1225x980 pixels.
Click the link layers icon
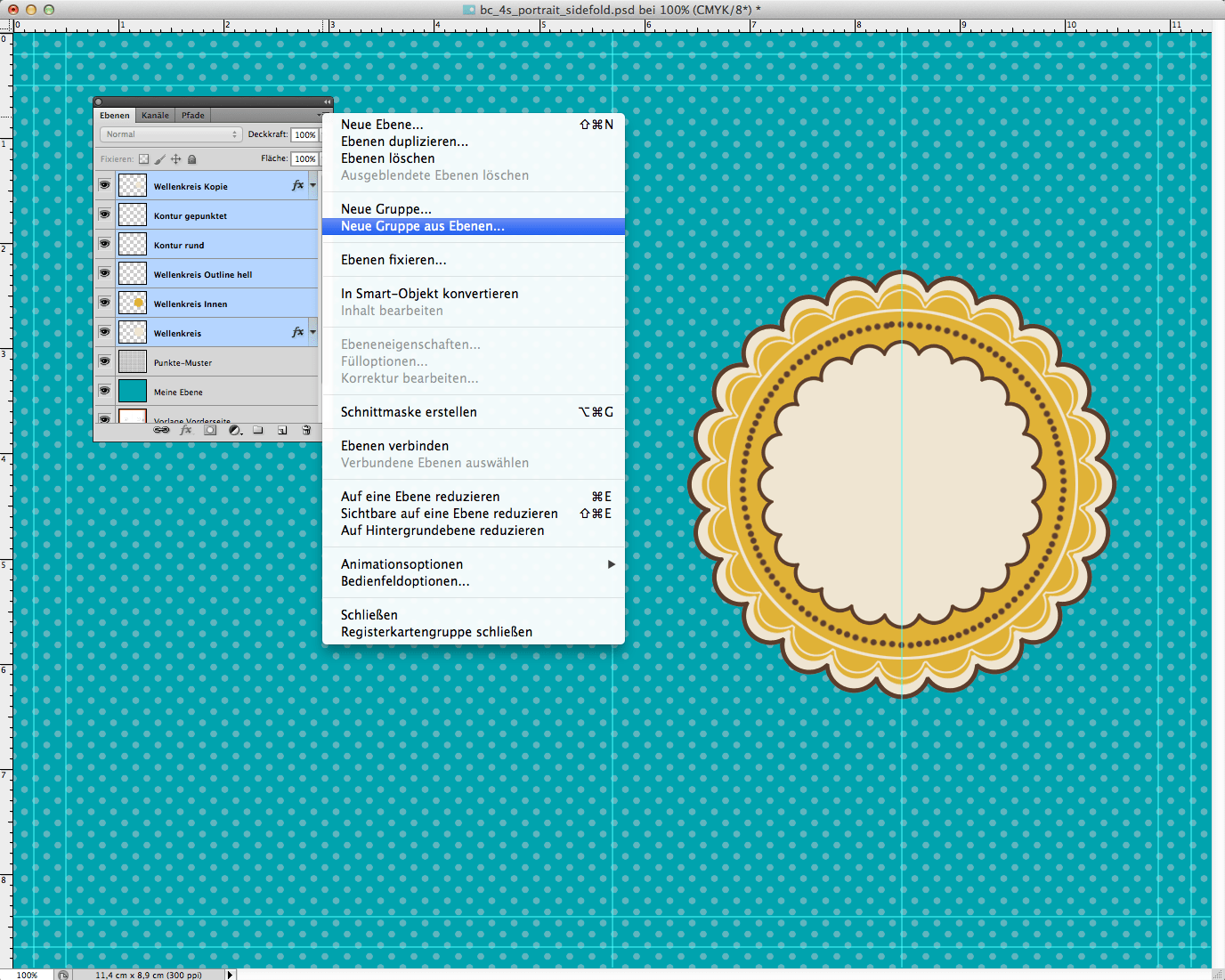(x=161, y=430)
